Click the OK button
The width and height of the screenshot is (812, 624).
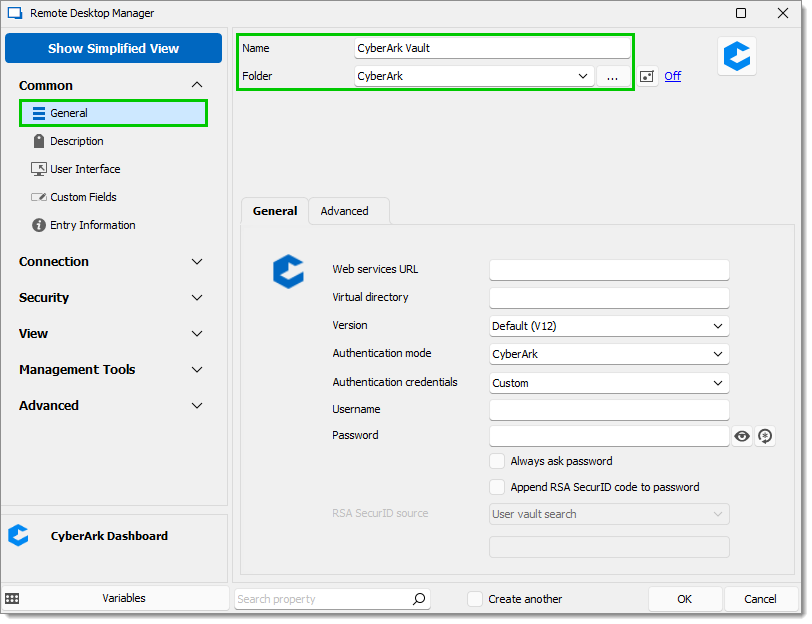[685, 599]
